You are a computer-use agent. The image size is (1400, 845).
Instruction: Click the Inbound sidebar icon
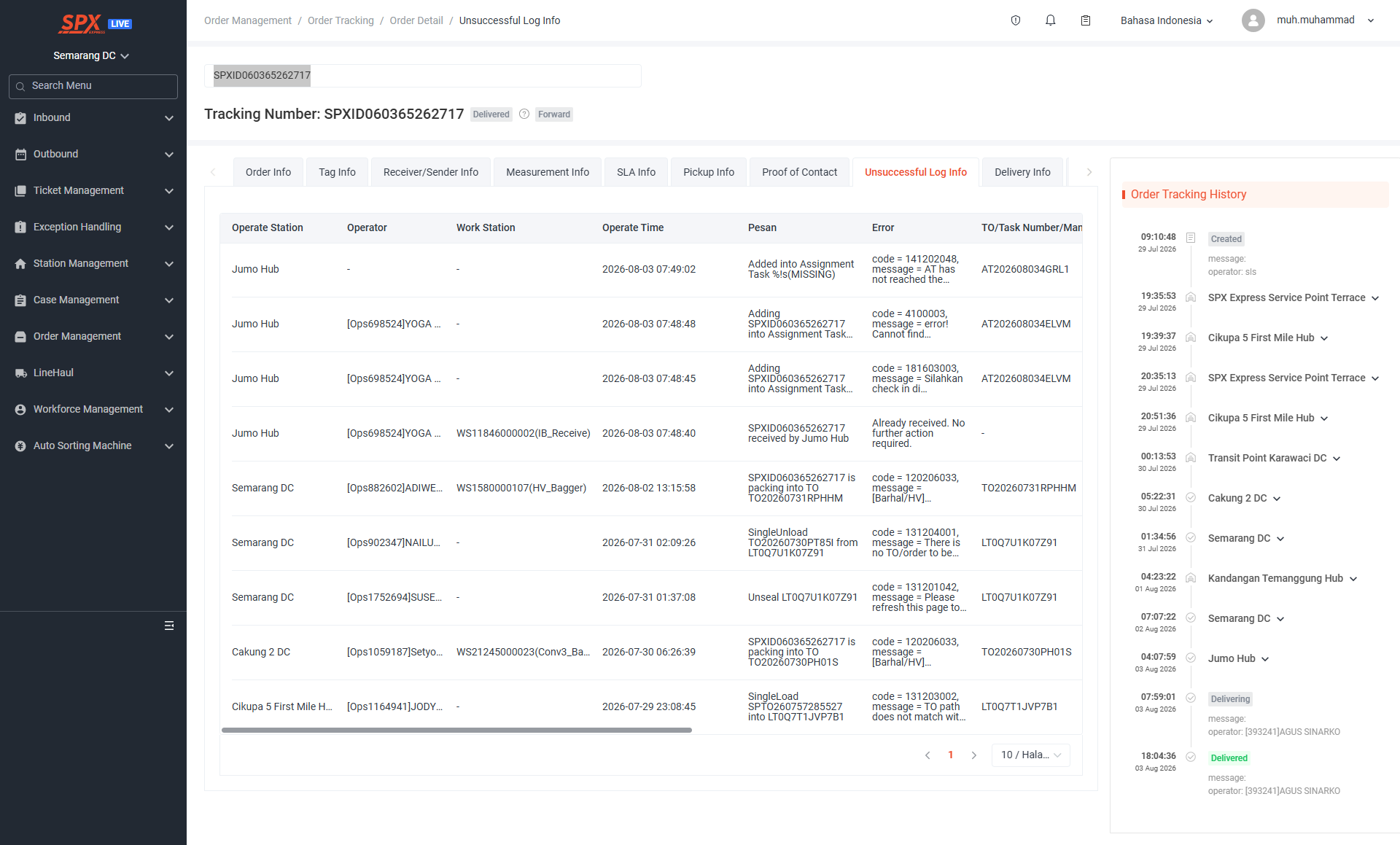[20, 118]
